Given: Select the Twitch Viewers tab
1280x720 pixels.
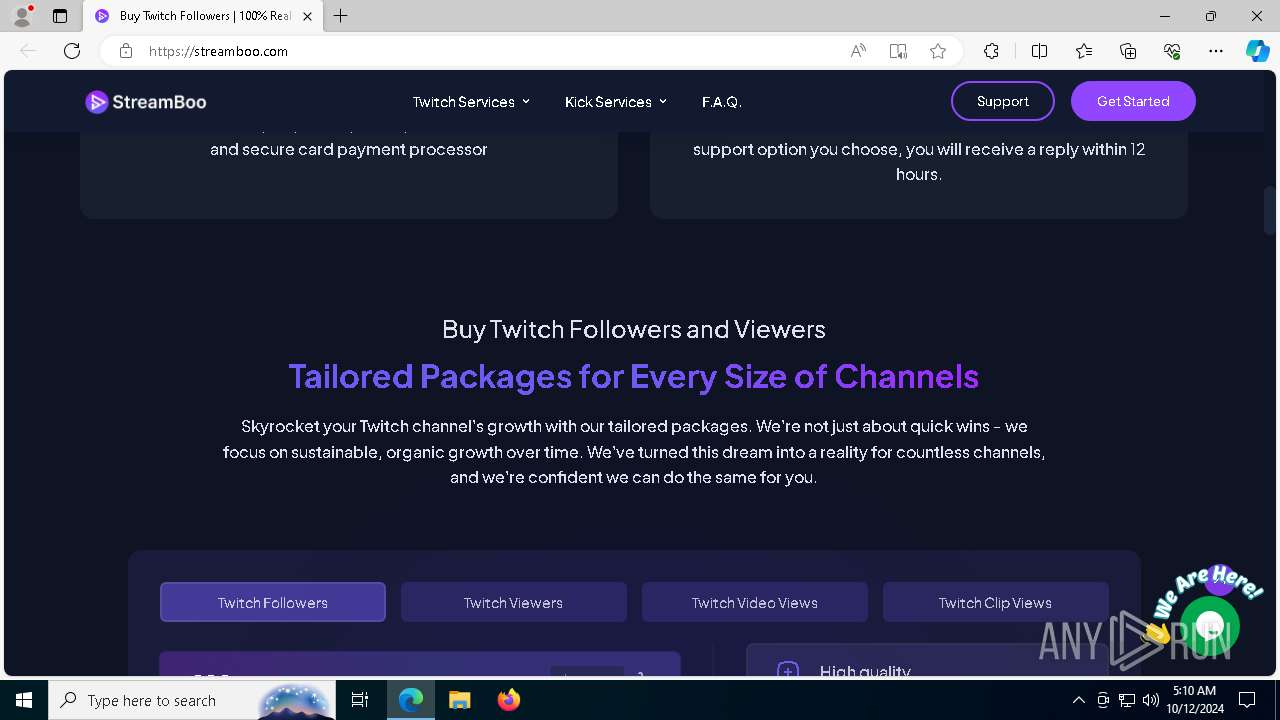Looking at the screenshot, I should click(x=513, y=602).
